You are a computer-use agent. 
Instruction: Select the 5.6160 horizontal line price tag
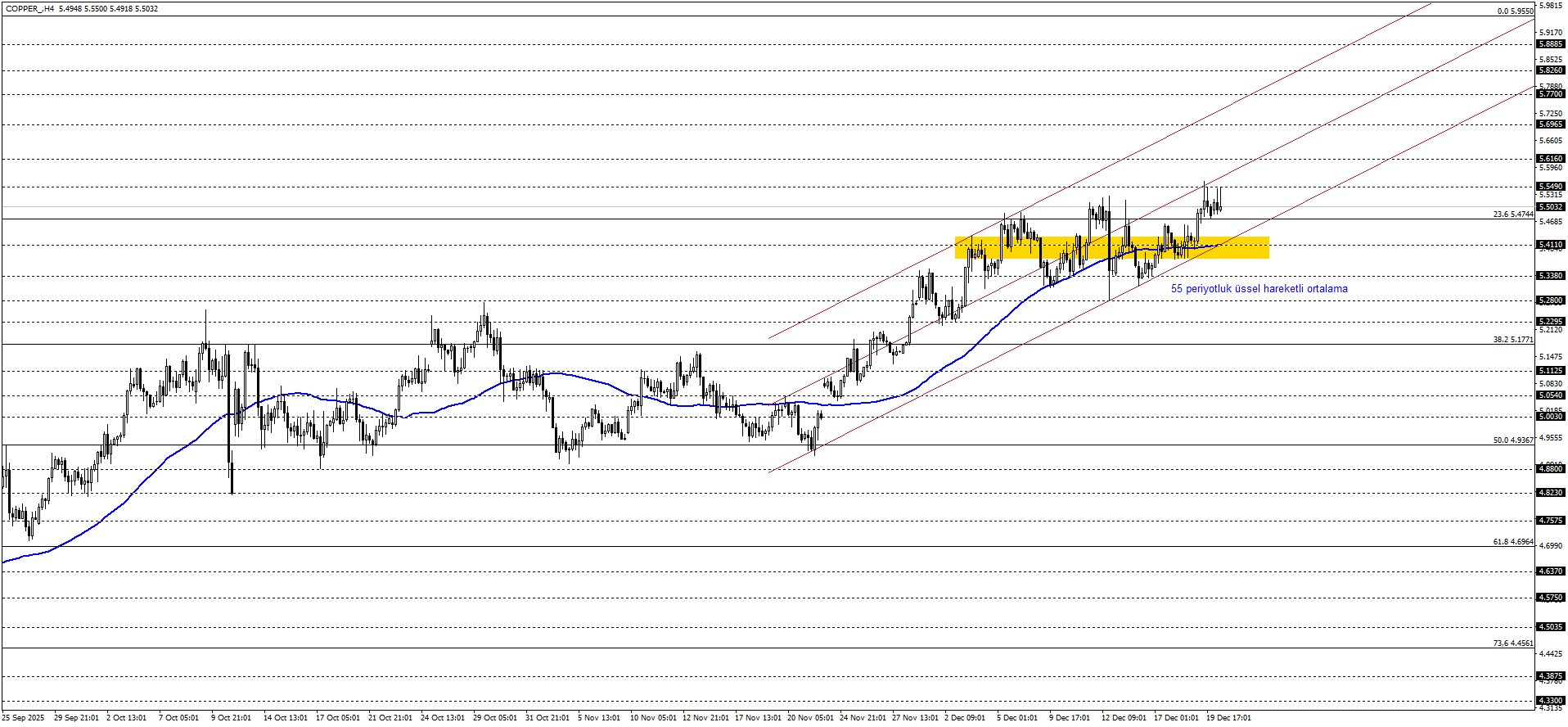(x=1551, y=159)
